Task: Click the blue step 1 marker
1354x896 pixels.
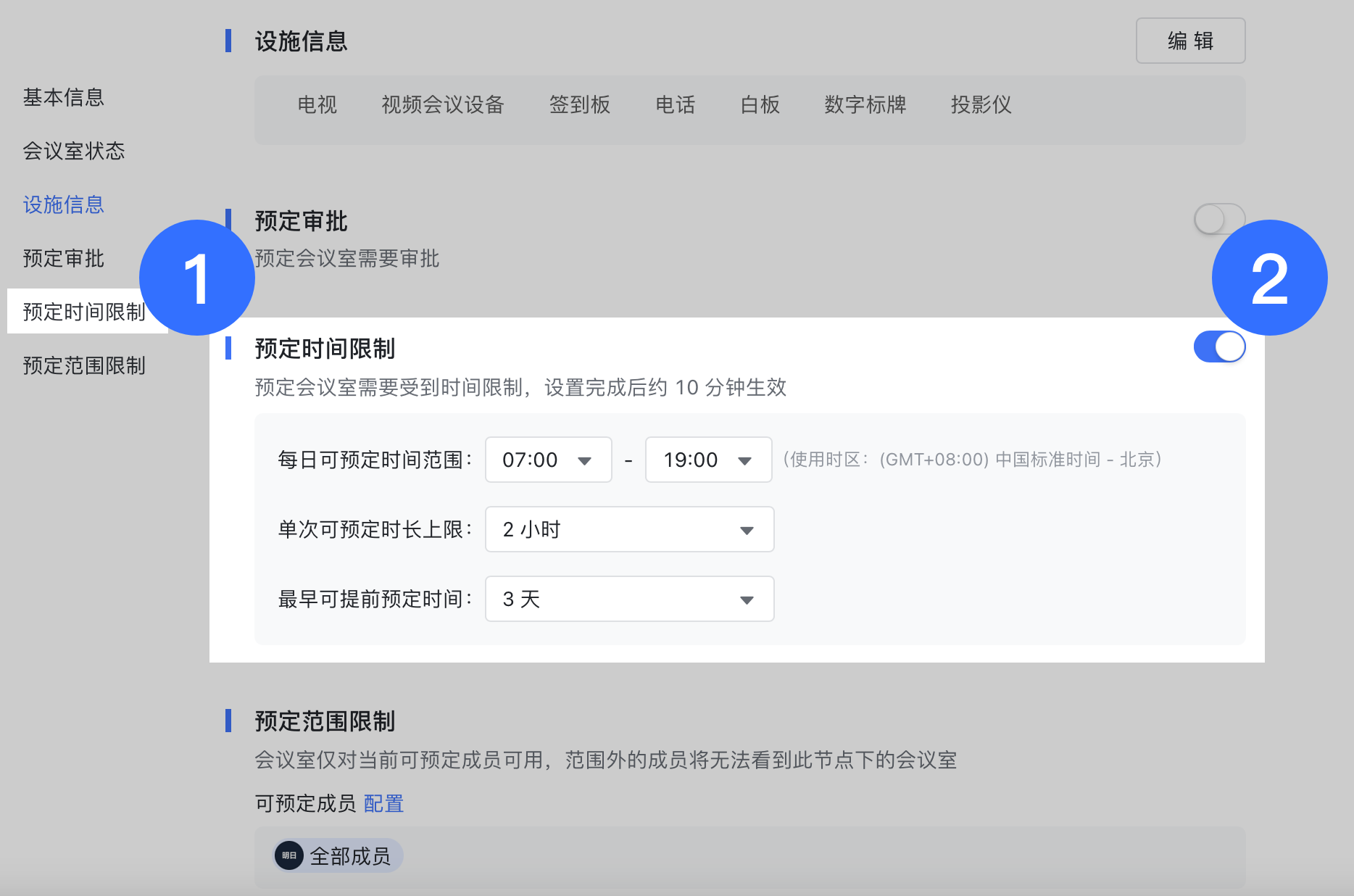Action: coord(196,278)
